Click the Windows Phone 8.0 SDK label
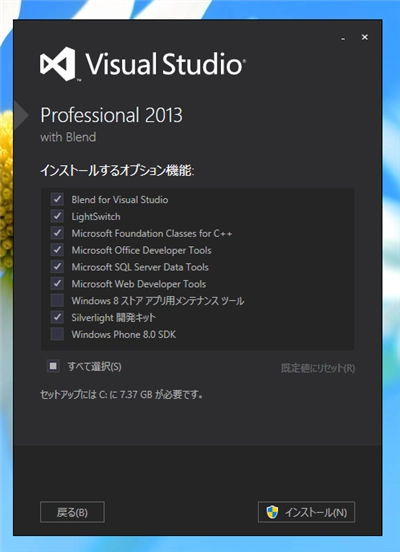This screenshot has width=400, height=552. 124,334
